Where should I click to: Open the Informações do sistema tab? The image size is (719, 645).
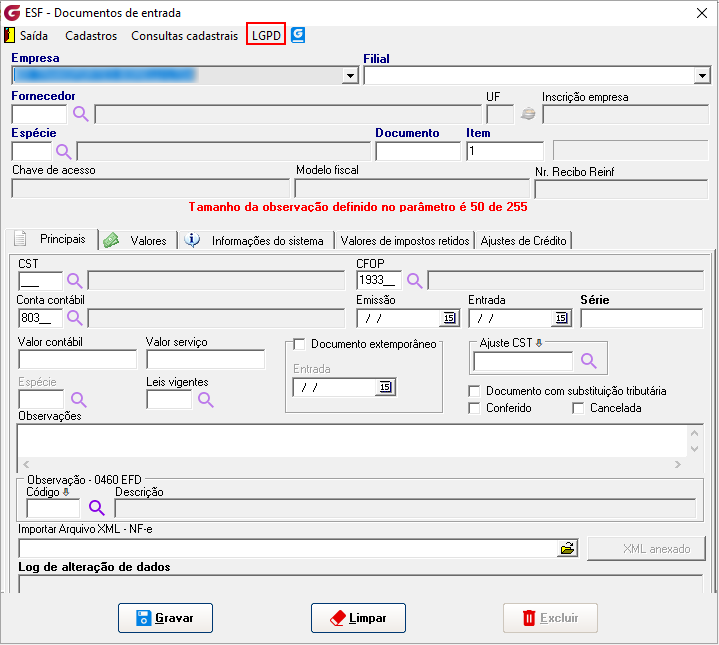(257, 240)
